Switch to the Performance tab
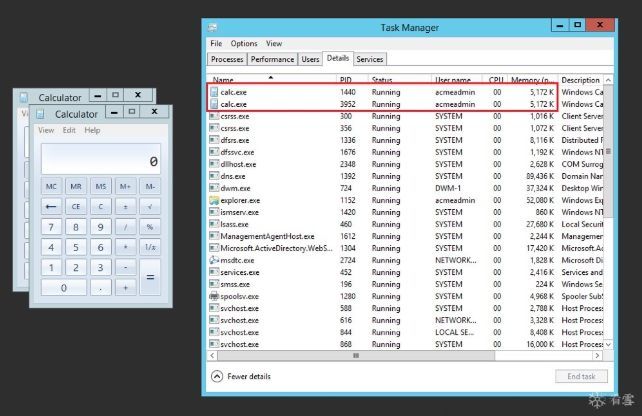Image resolution: width=642 pixels, height=416 pixels. coord(272,59)
